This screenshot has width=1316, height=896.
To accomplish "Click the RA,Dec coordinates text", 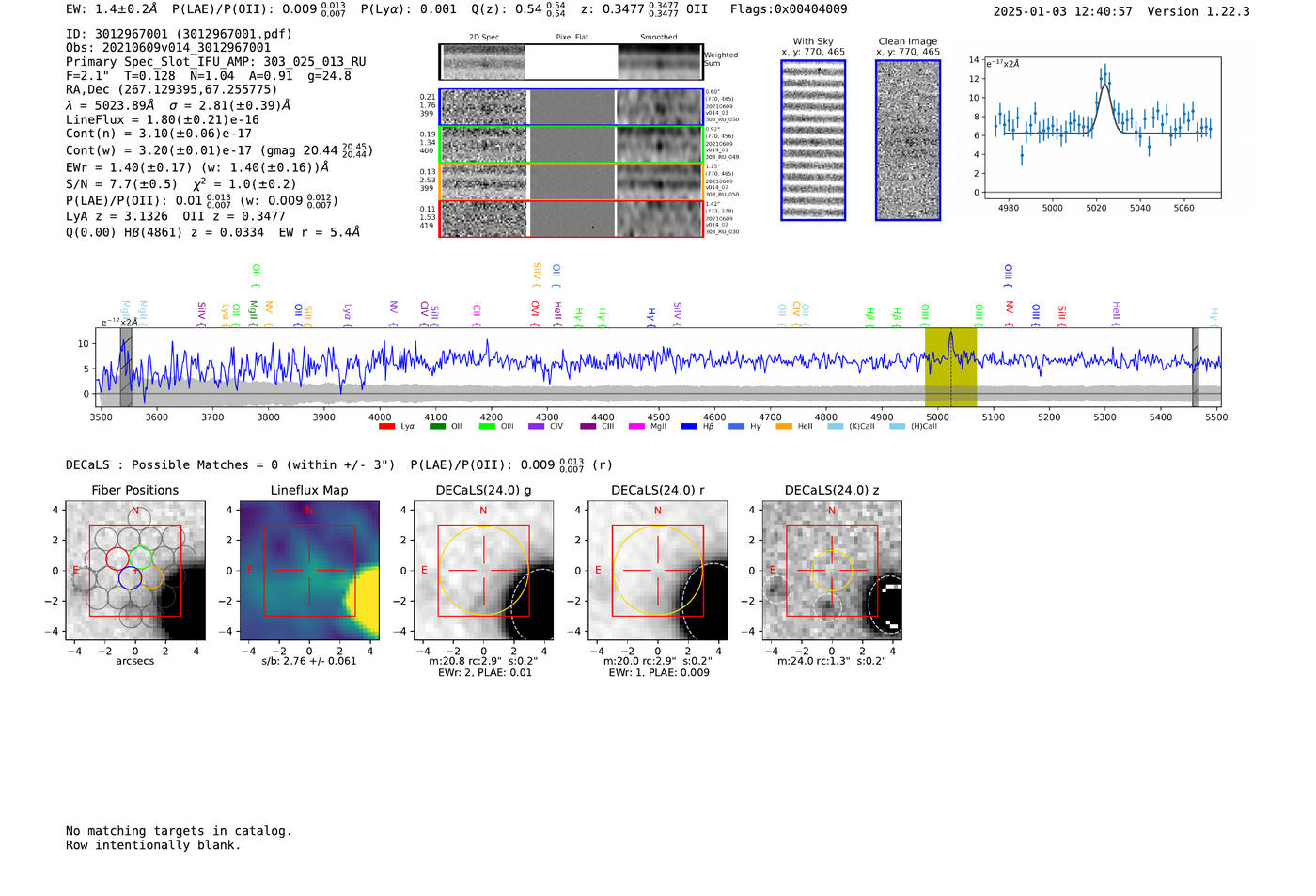I will [171, 89].
